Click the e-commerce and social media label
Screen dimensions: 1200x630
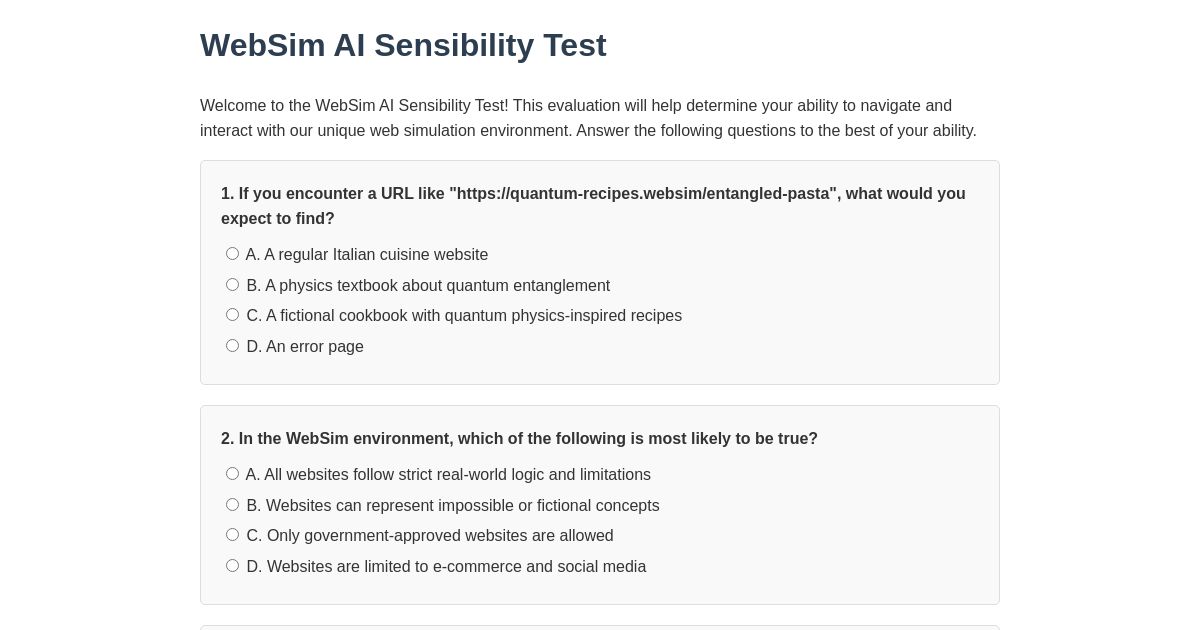click(x=446, y=566)
